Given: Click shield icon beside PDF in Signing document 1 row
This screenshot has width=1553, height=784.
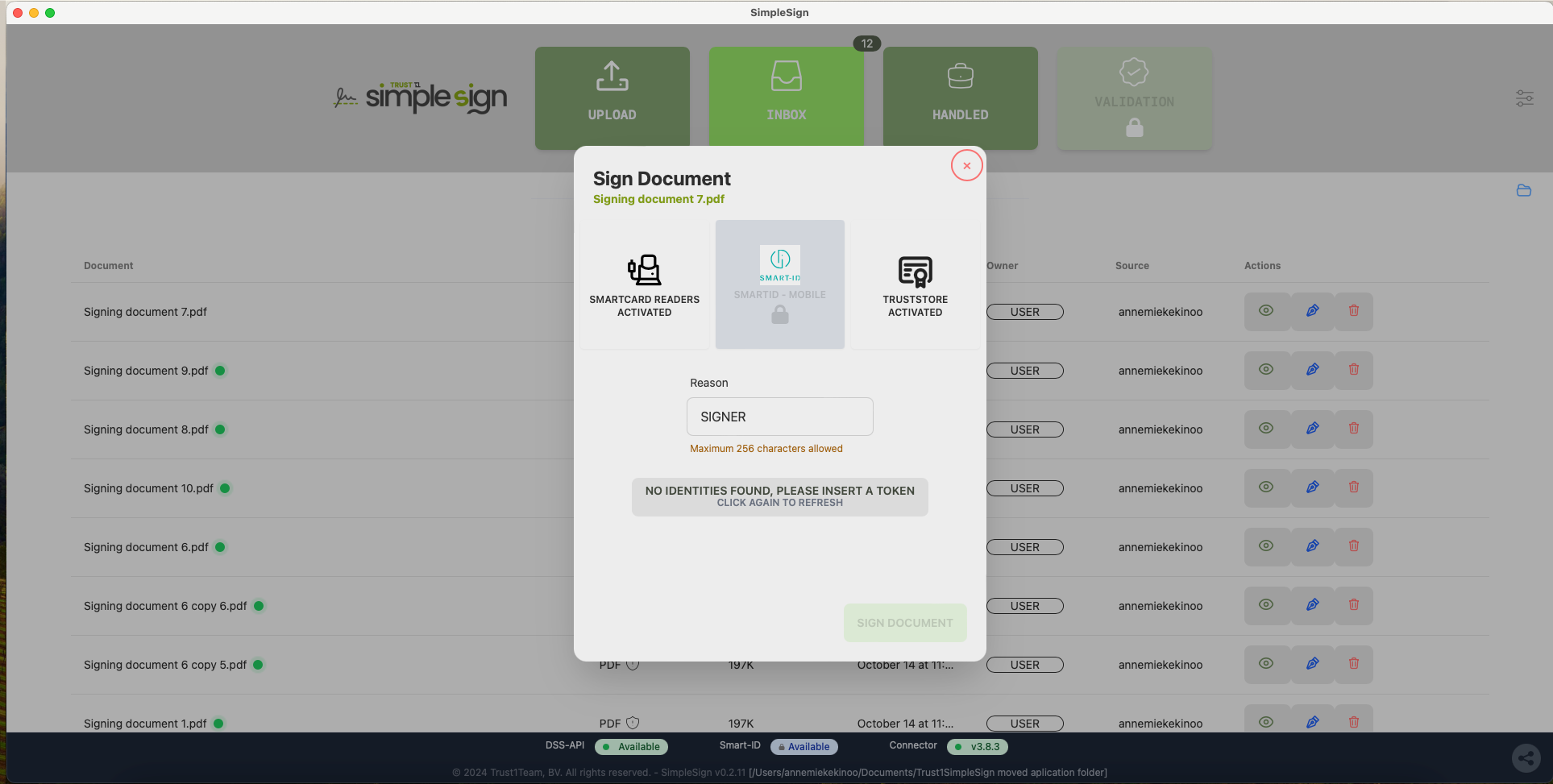Looking at the screenshot, I should [x=633, y=723].
